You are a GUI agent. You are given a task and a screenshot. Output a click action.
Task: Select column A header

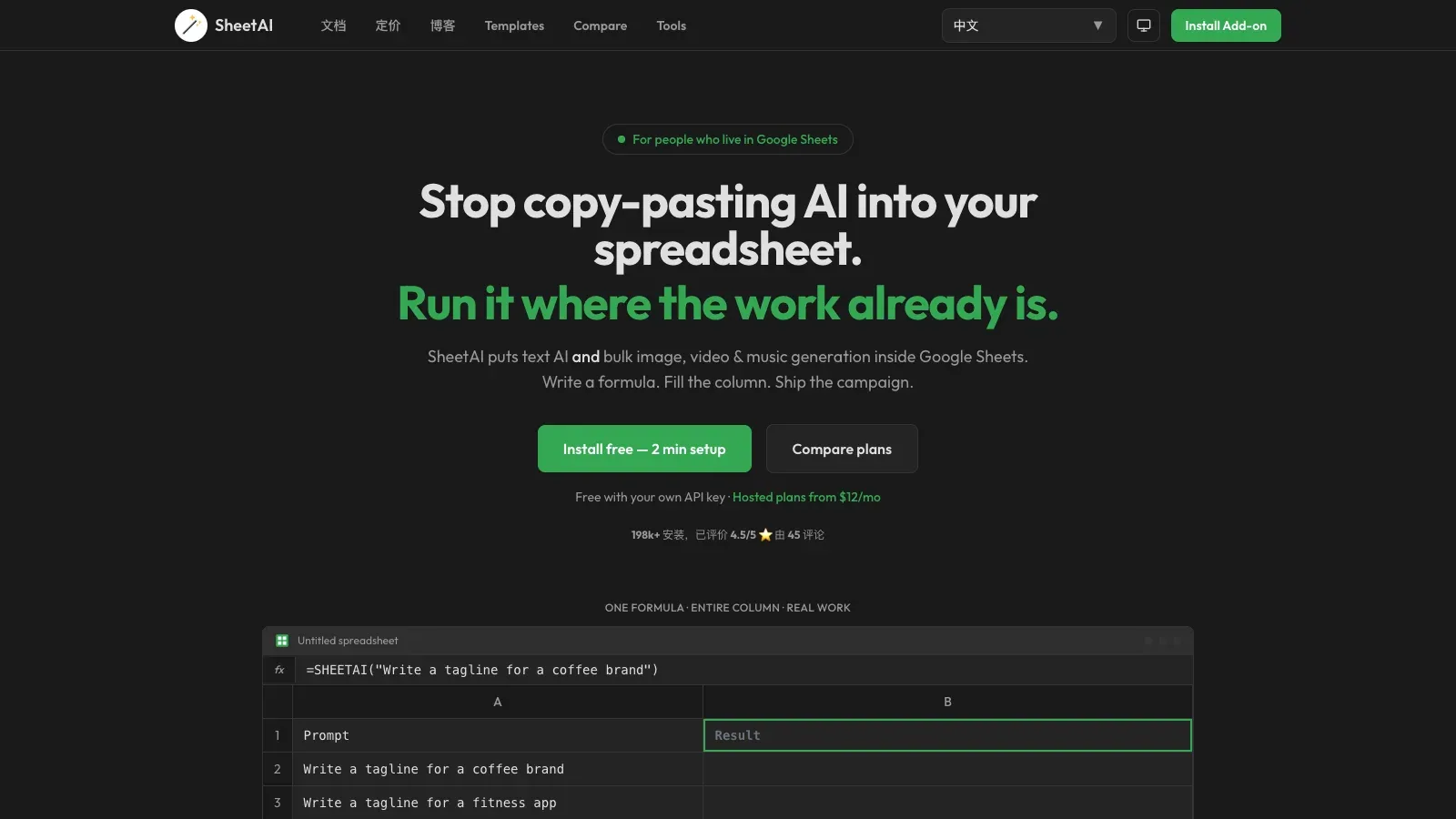498,702
